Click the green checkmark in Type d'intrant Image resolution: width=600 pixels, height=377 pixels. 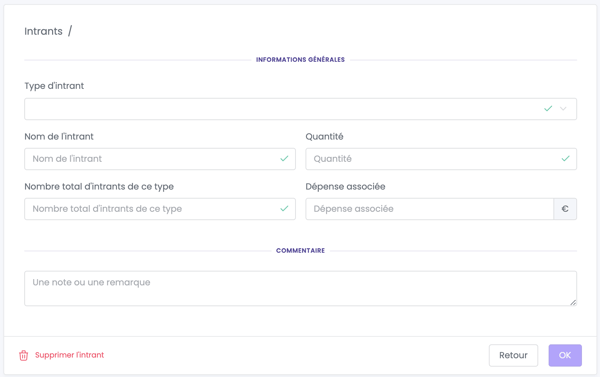coord(548,109)
